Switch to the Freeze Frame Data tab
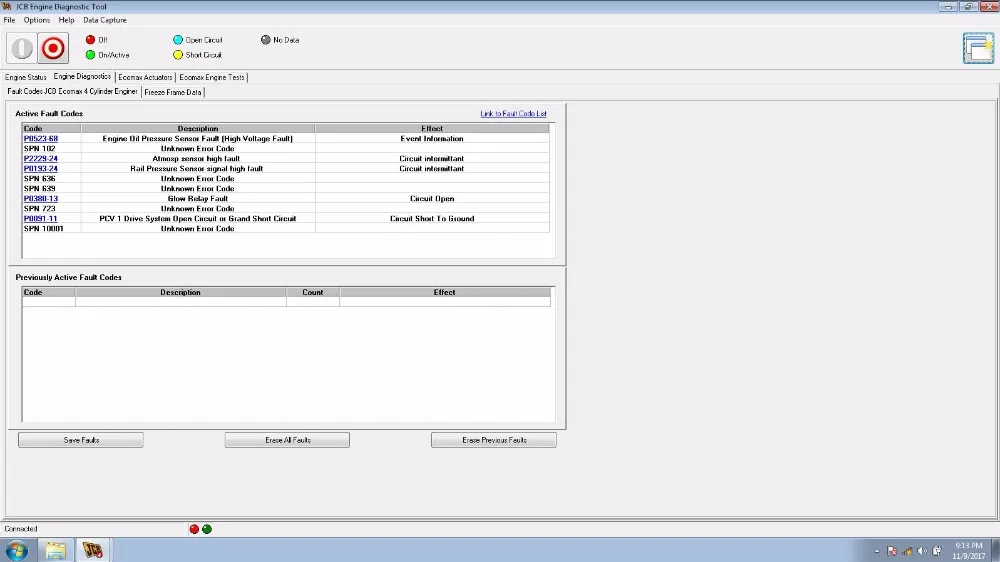The image size is (1000, 562). (173, 92)
